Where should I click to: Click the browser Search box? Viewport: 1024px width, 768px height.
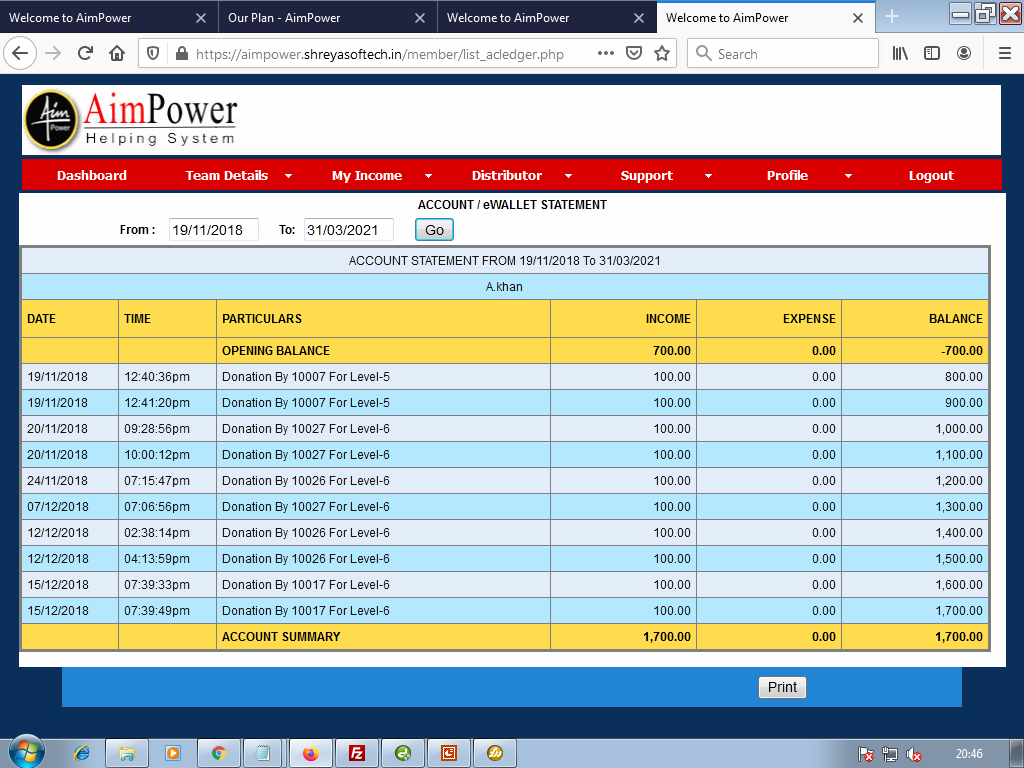pyautogui.click(x=782, y=54)
